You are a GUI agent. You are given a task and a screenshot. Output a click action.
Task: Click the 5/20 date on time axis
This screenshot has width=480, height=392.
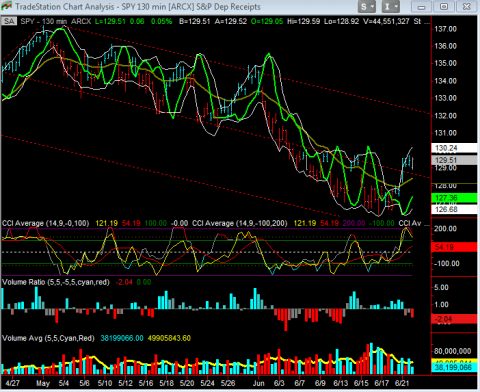point(187,383)
